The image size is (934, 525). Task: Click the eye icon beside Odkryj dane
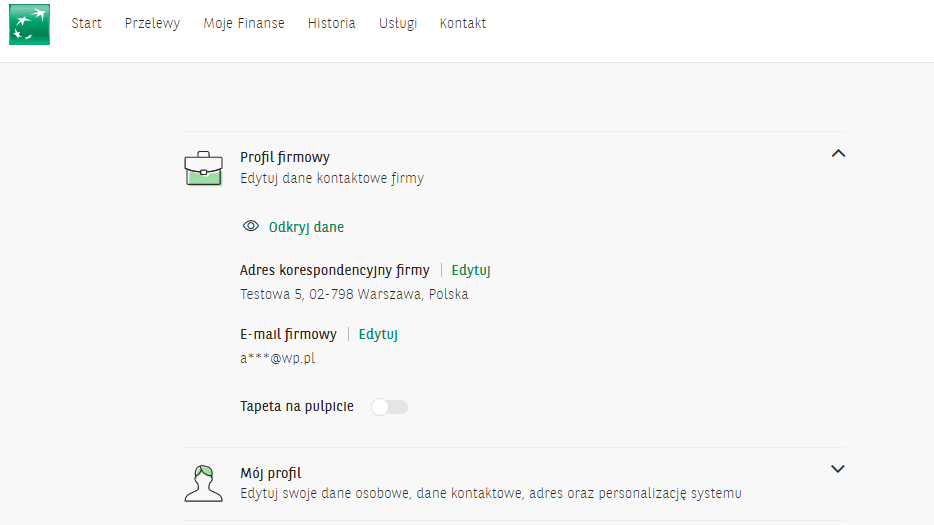click(251, 226)
